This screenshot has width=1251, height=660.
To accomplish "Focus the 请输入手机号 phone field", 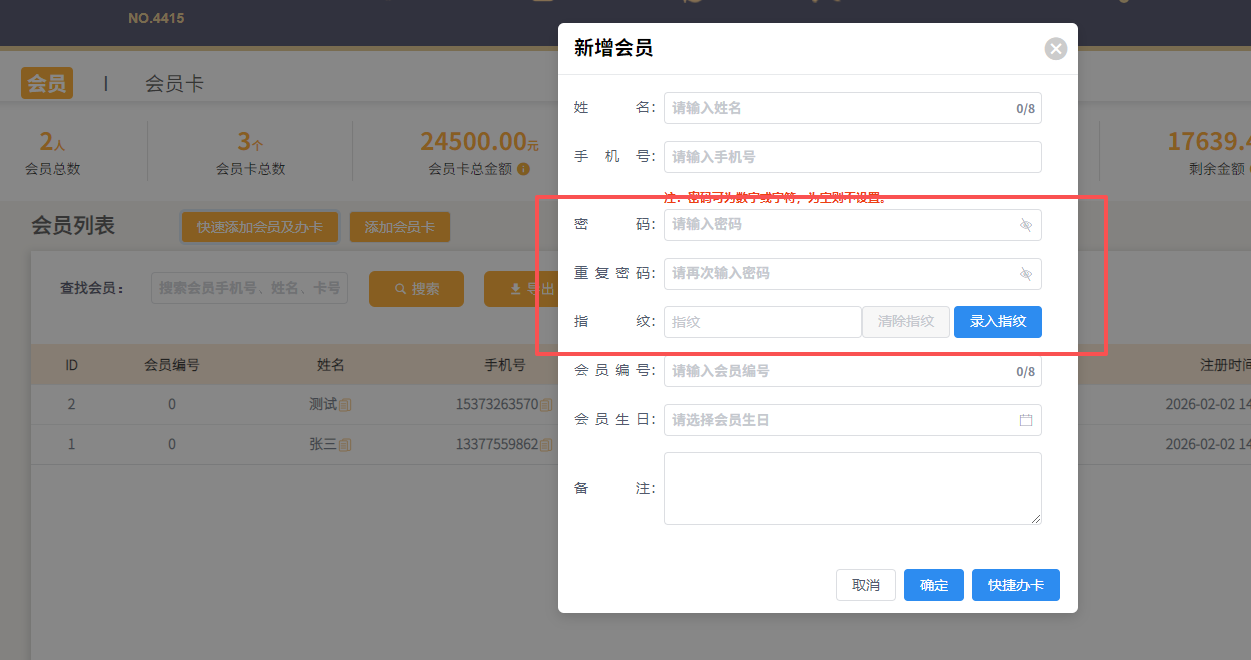I will (x=852, y=157).
